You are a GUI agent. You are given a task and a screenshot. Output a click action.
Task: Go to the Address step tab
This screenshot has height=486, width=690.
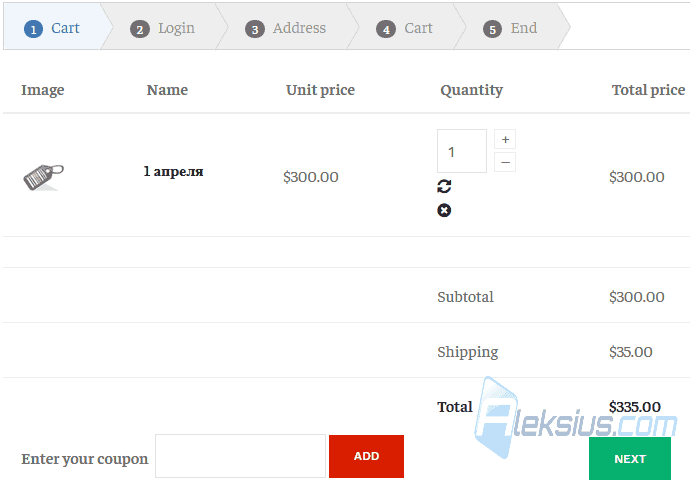285,28
